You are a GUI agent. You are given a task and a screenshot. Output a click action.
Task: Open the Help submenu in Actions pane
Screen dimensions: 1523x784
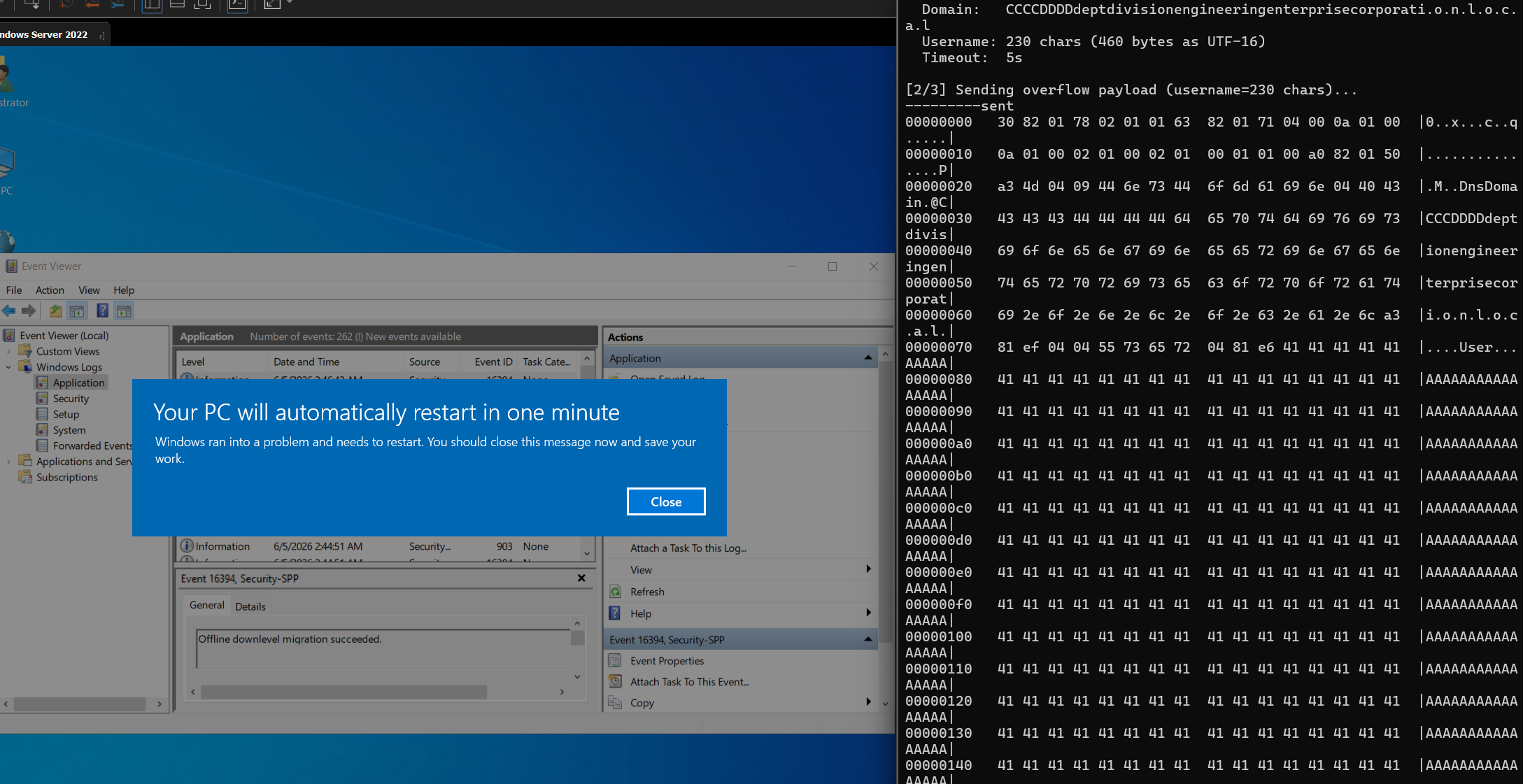coord(740,613)
